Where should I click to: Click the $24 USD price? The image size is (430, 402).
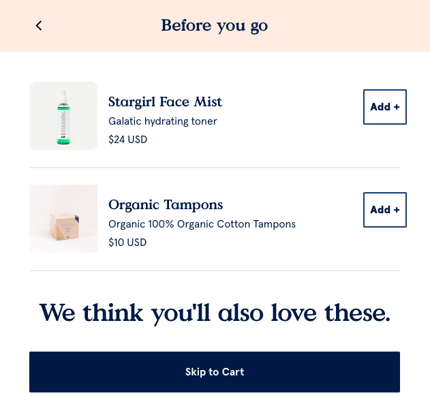point(128,139)
